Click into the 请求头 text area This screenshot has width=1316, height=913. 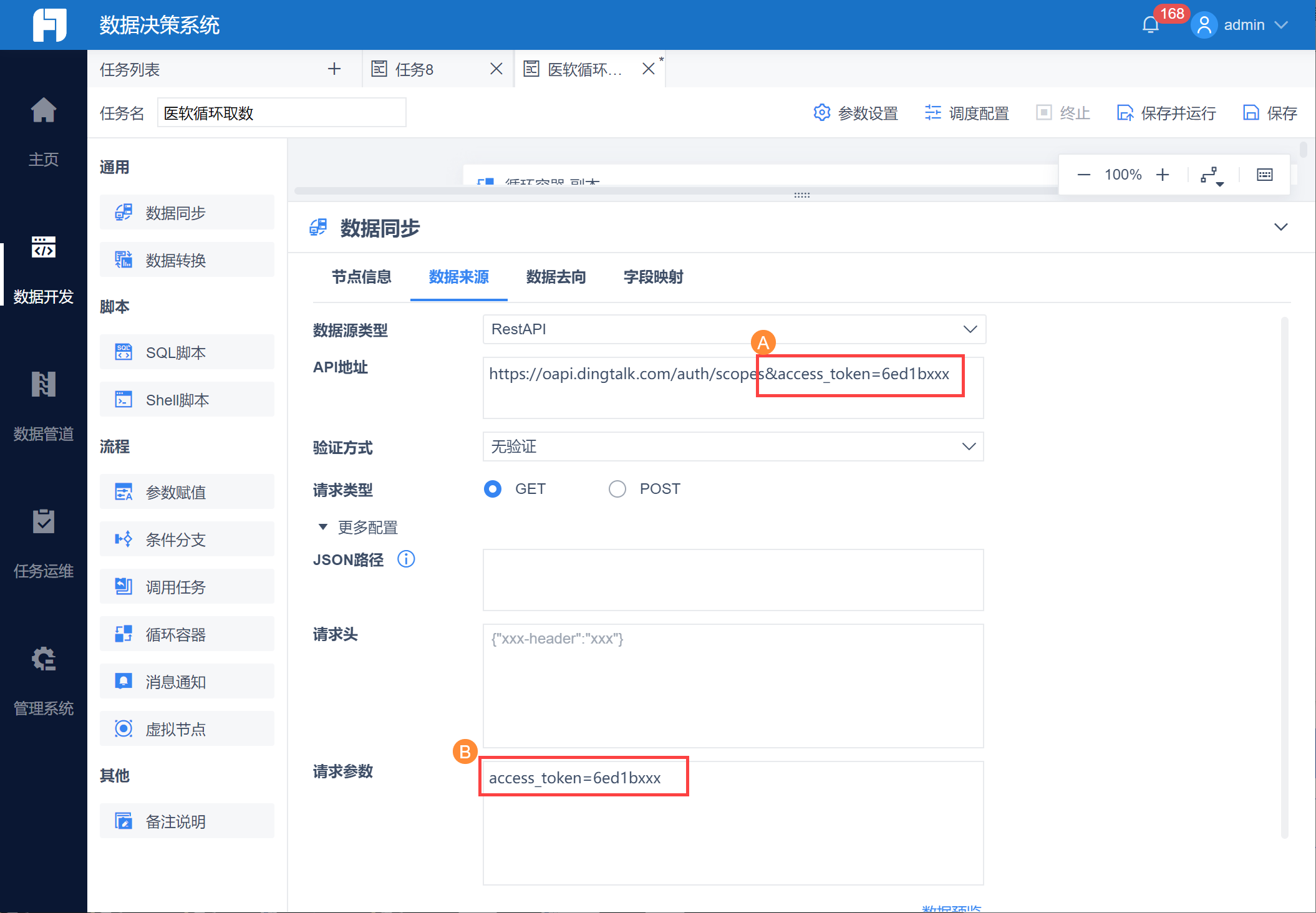click(x=732, y=686)
